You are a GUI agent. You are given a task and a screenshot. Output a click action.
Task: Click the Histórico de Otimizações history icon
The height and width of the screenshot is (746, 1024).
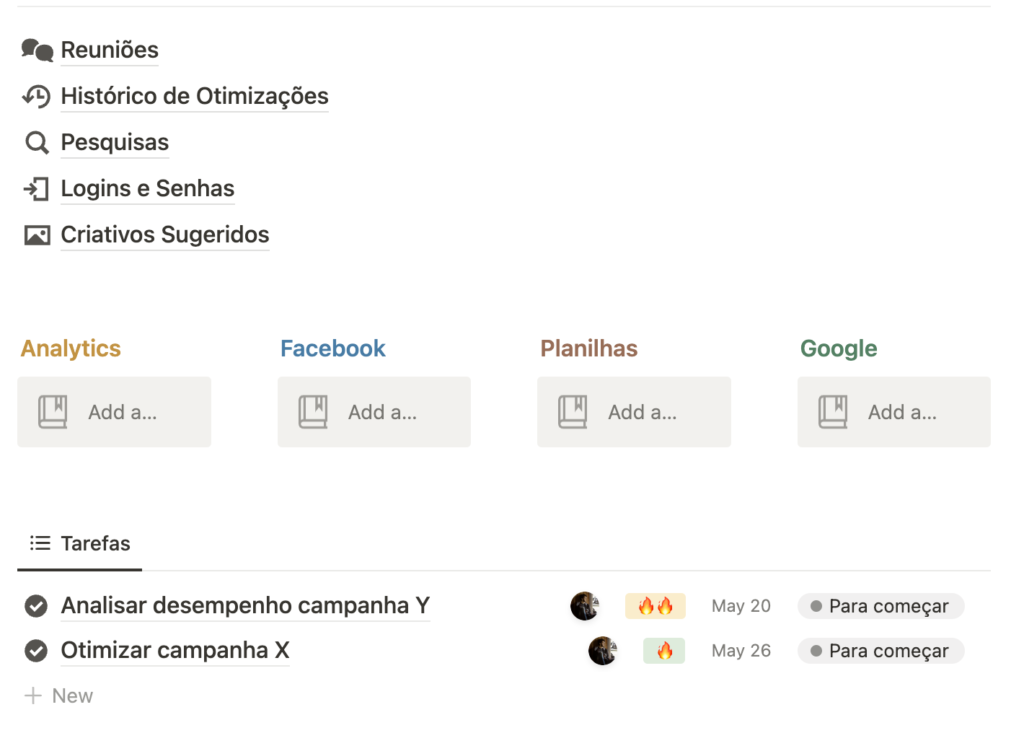coord(37,96)
